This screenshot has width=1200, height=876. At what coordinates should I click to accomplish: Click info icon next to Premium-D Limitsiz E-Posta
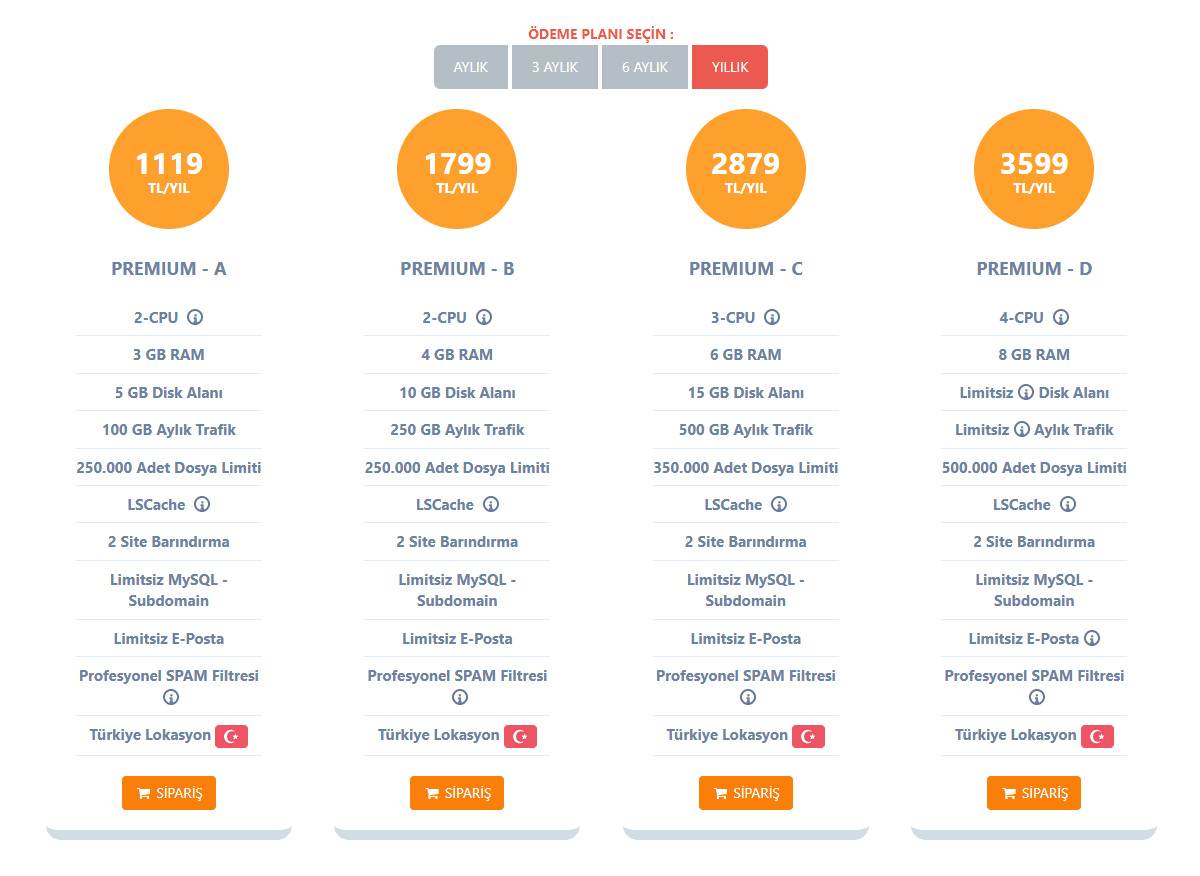tap(1092, 638)
